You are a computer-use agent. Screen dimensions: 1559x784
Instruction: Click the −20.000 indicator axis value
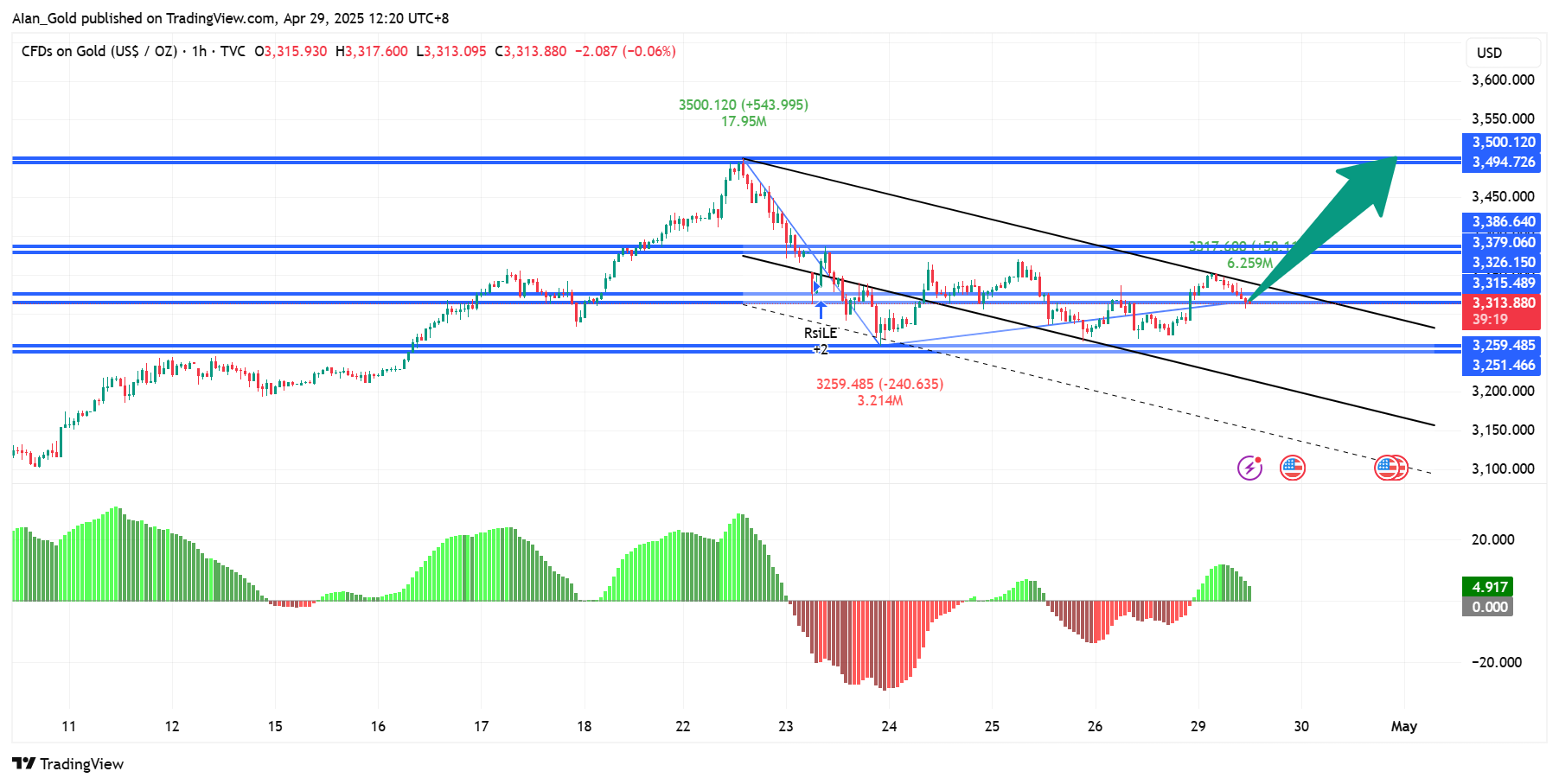1497,662
